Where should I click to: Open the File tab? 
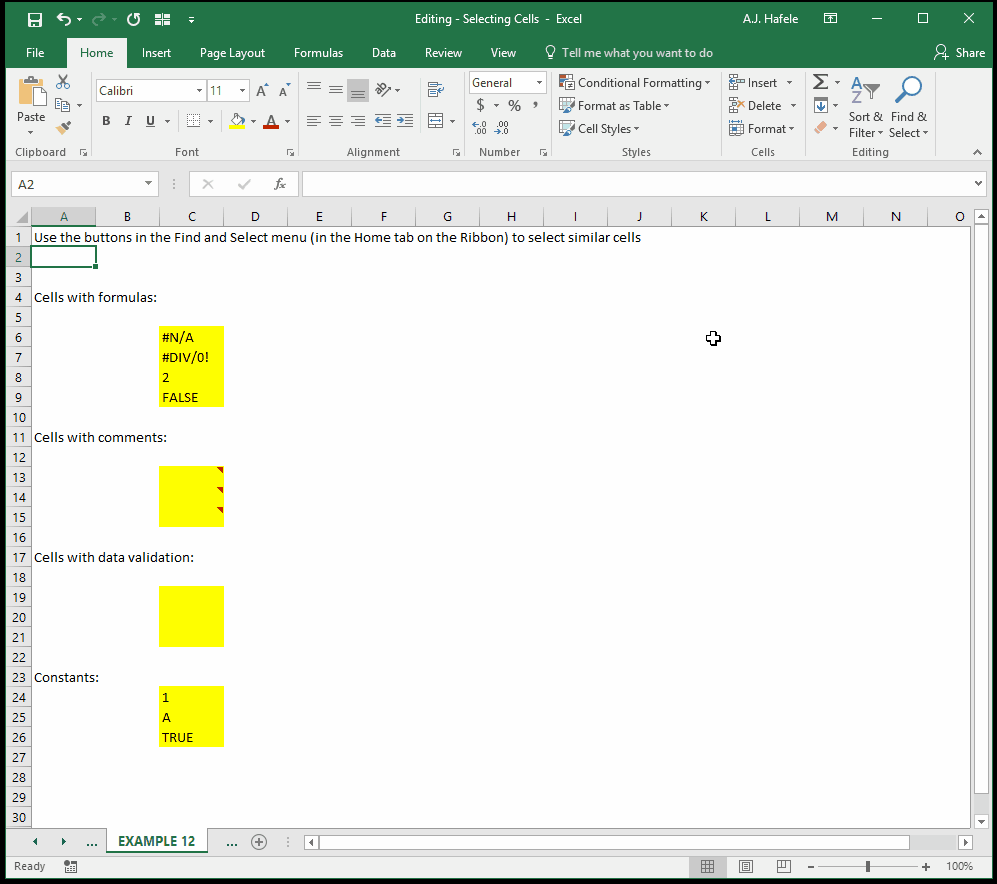pyautogui.click(x=35, y=53)
